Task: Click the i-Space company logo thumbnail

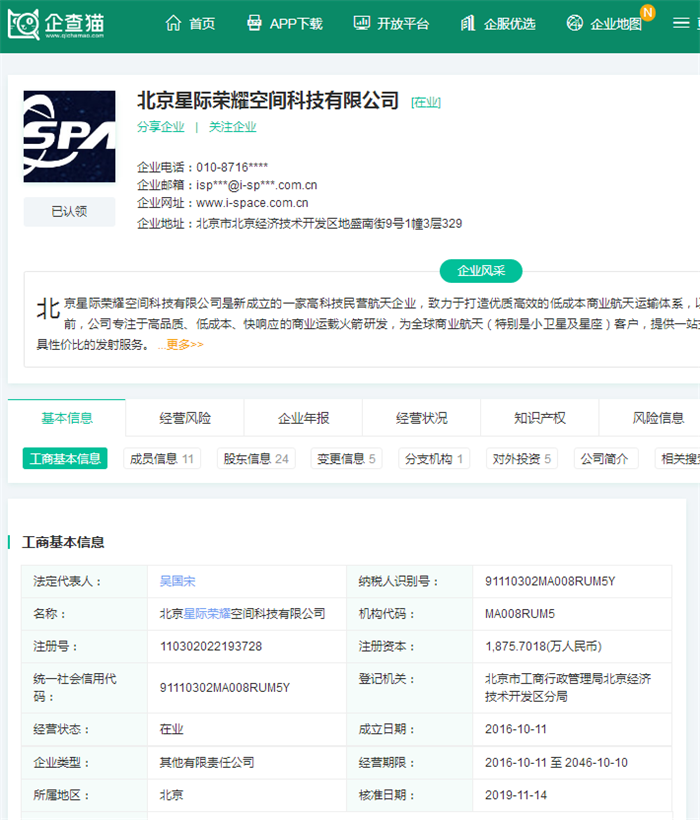Action: (x=70, y=136)
